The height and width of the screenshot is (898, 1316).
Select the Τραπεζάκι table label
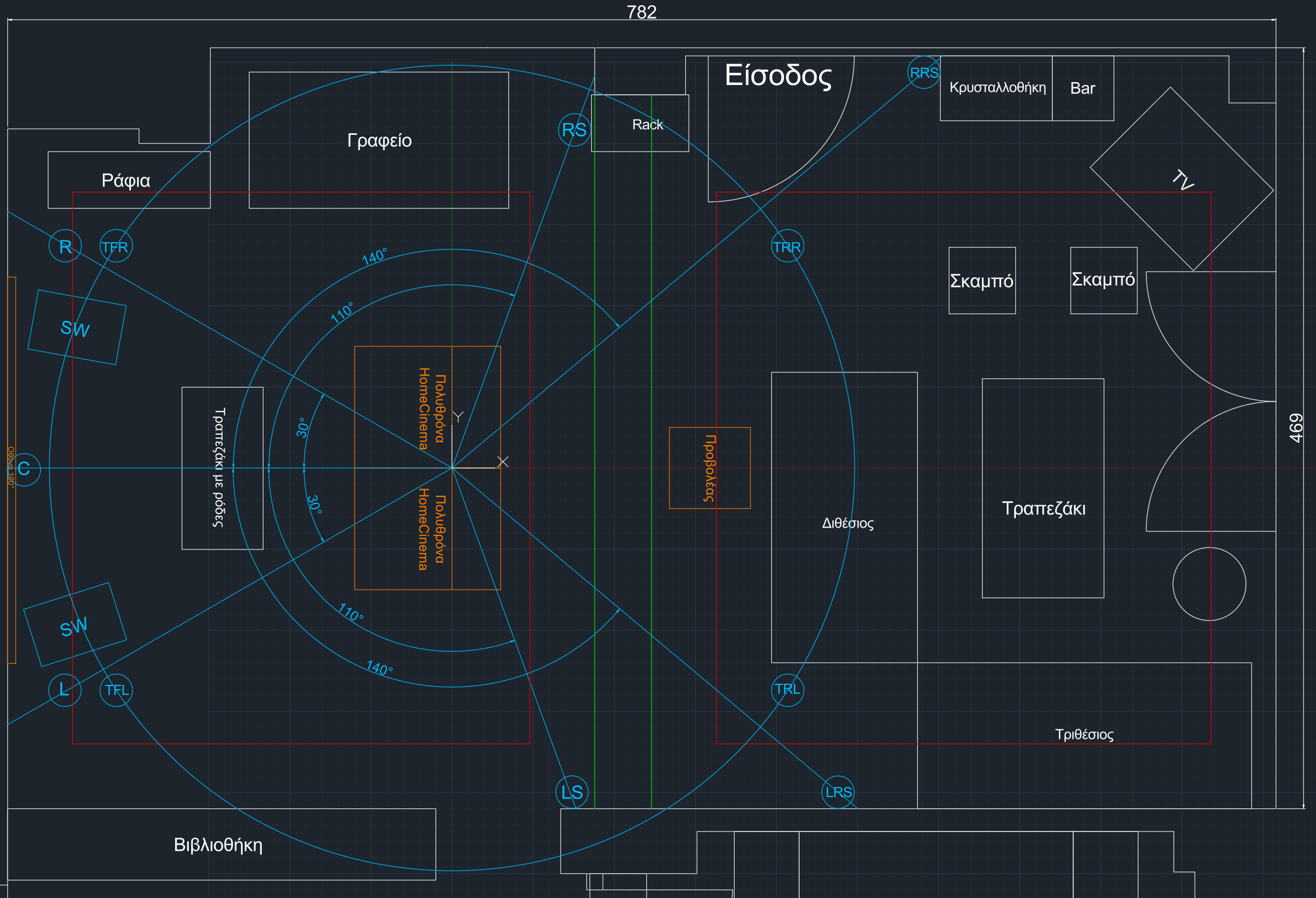coord(1043,508)
